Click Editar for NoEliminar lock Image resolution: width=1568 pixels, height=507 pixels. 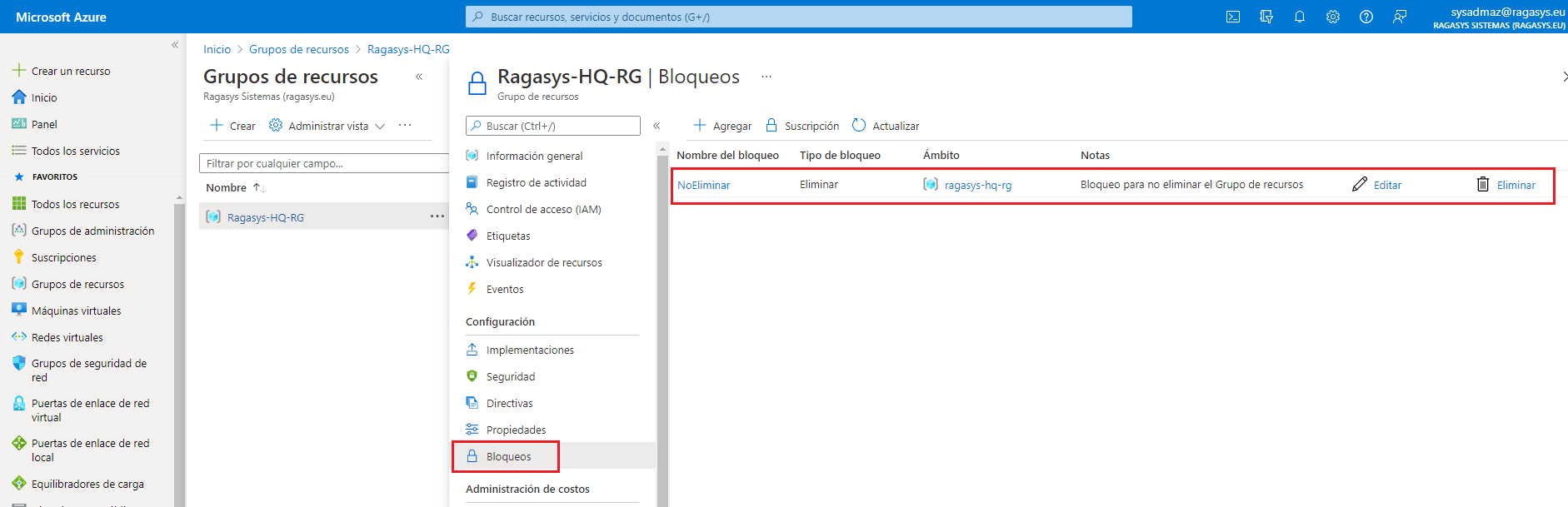(1377, 185)
